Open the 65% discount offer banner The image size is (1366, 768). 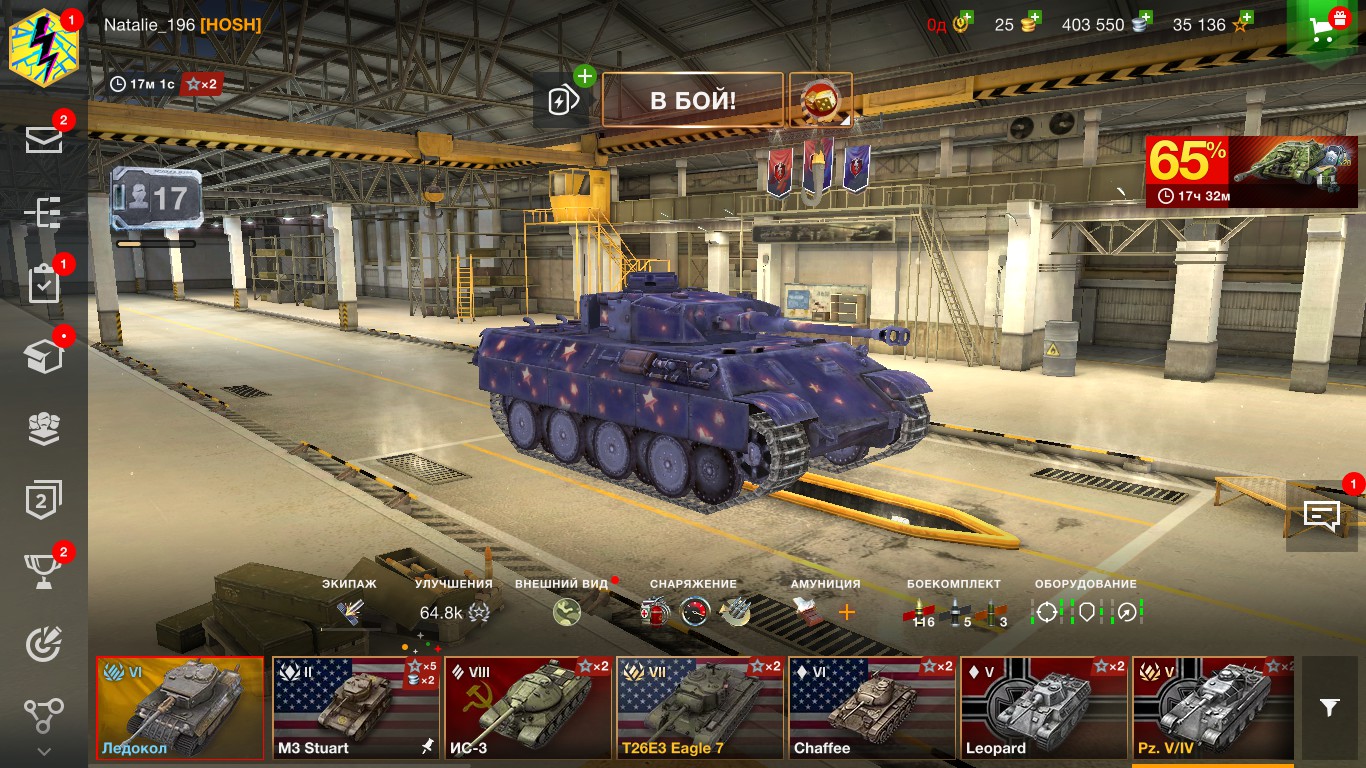(1251, 172)
